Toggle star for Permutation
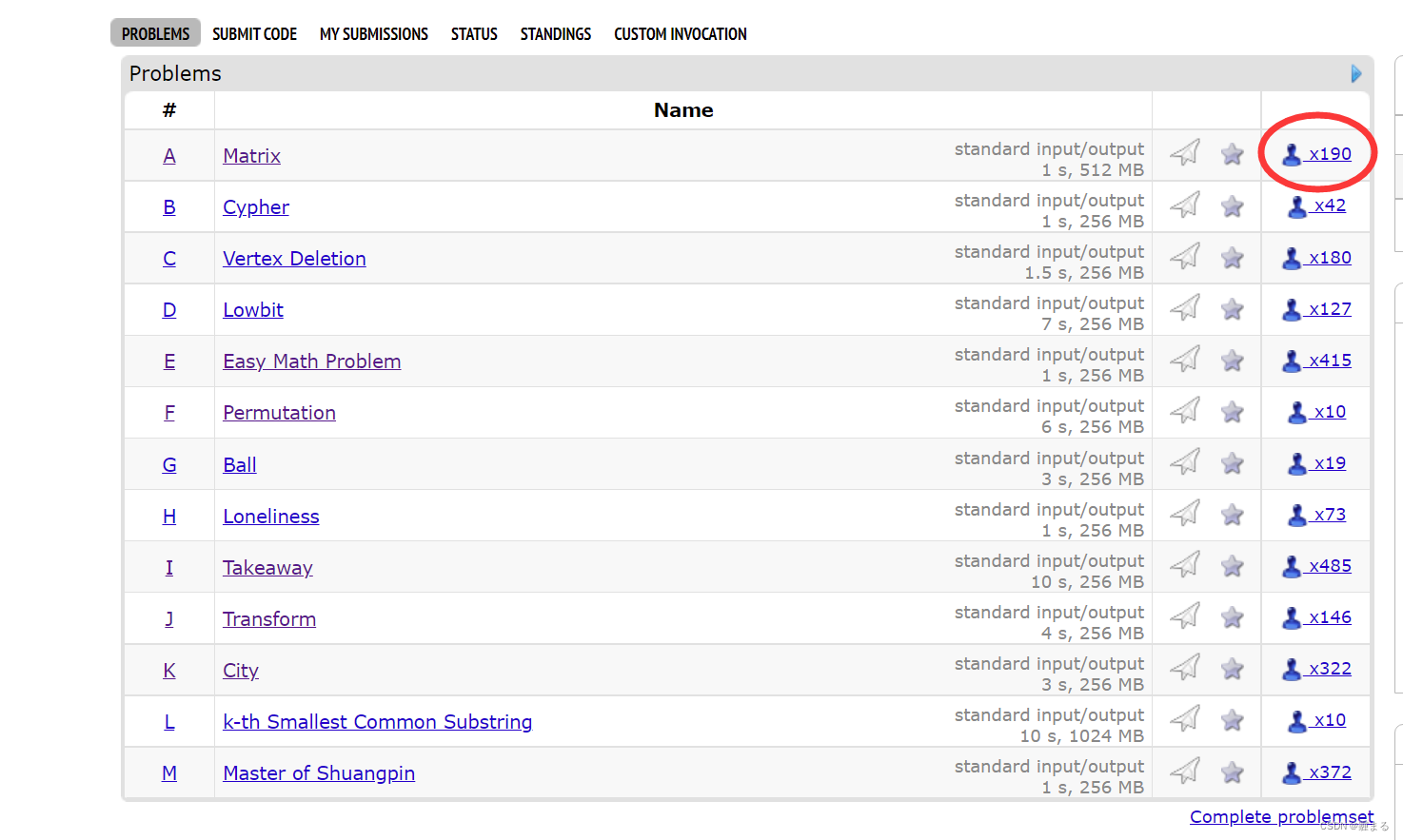Viewport: 1403px width, 840px height. (x=1233, y=411)
